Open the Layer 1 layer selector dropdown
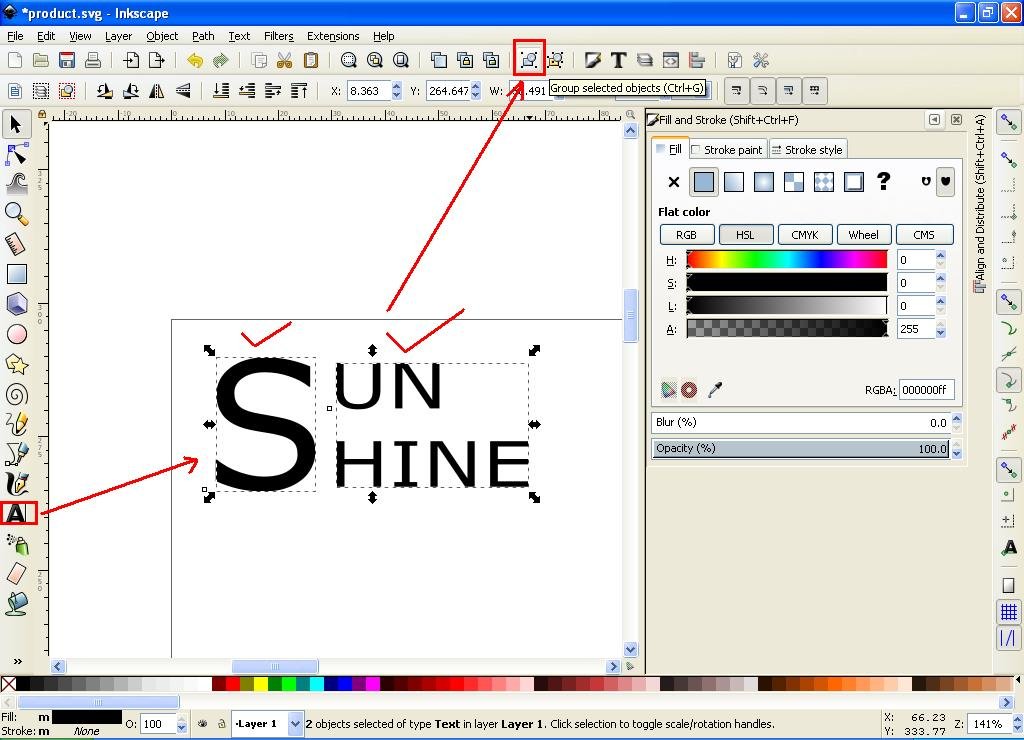 coord(295,723)
